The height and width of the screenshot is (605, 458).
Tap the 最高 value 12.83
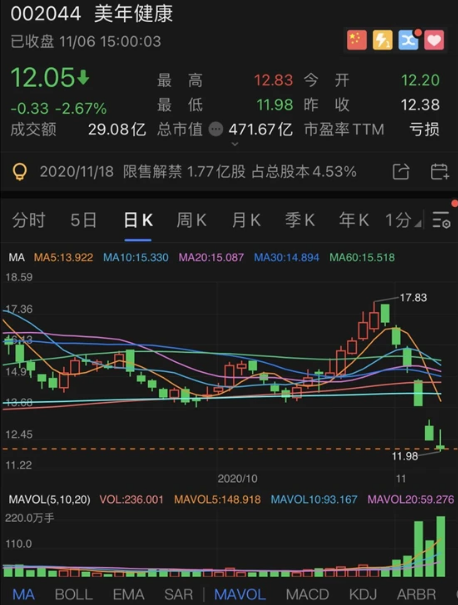coord(273,80)
